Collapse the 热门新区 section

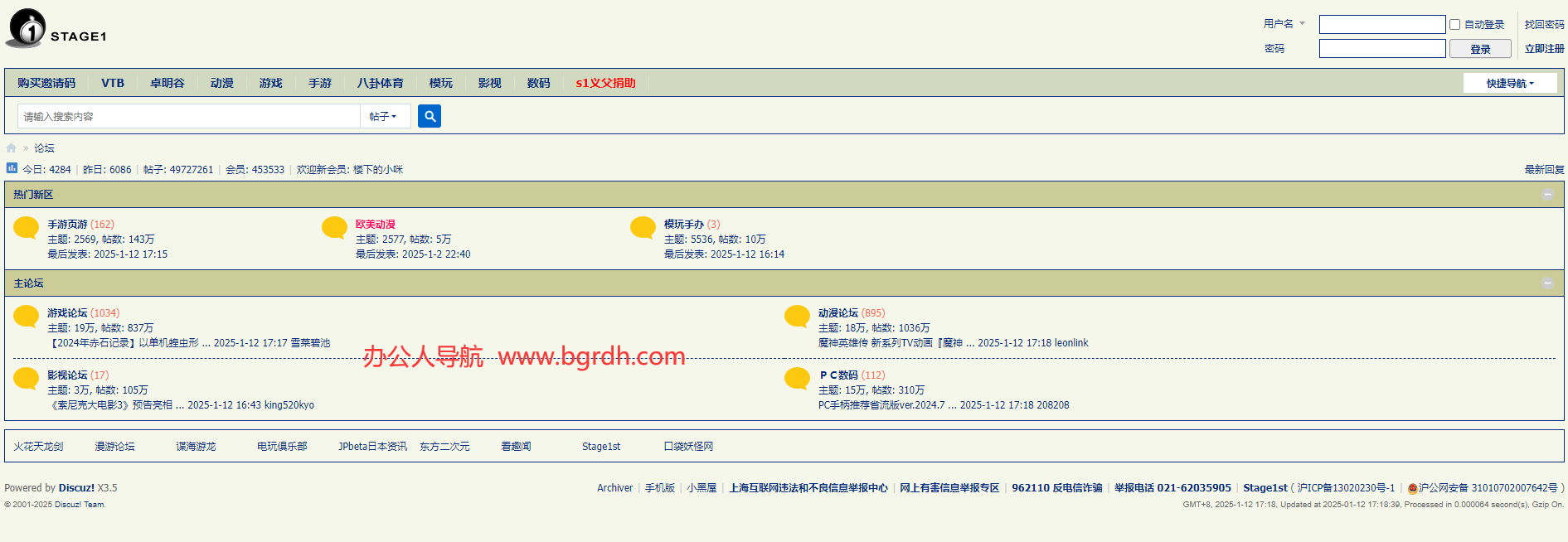tap(1547, 195)
